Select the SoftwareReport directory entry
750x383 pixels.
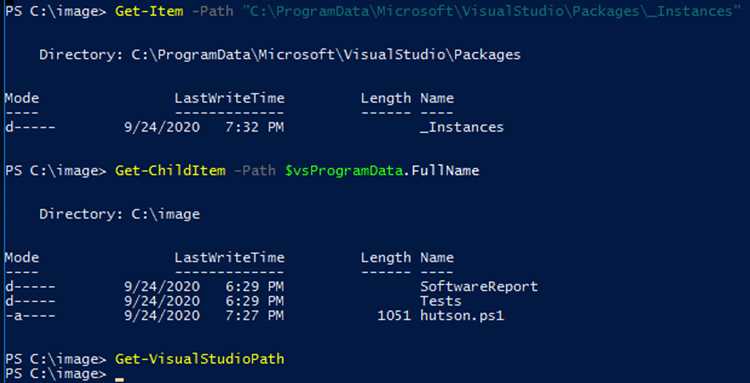pos(479,287)
